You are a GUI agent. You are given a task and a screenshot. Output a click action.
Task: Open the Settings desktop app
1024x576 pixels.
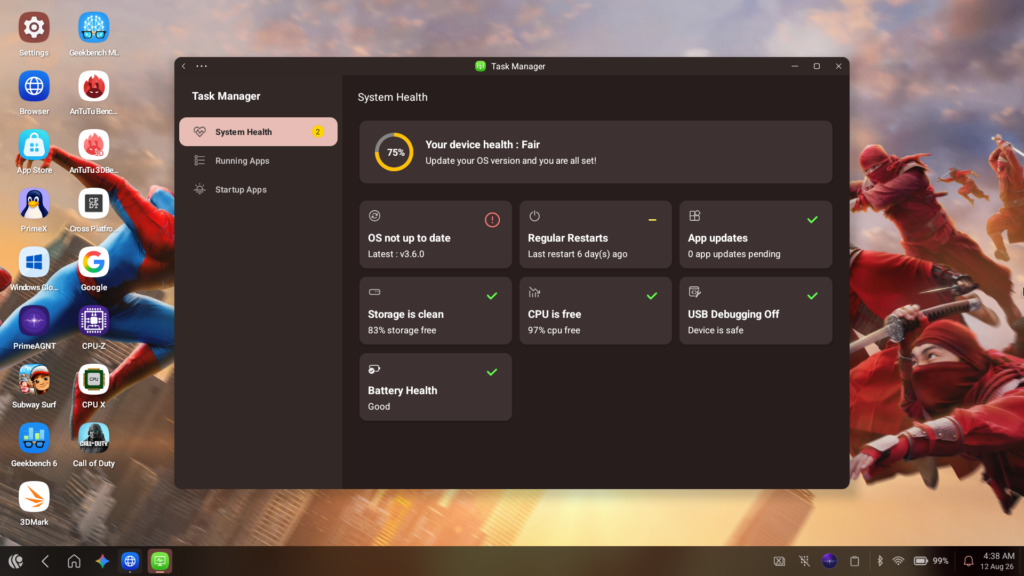click(34, 28)
